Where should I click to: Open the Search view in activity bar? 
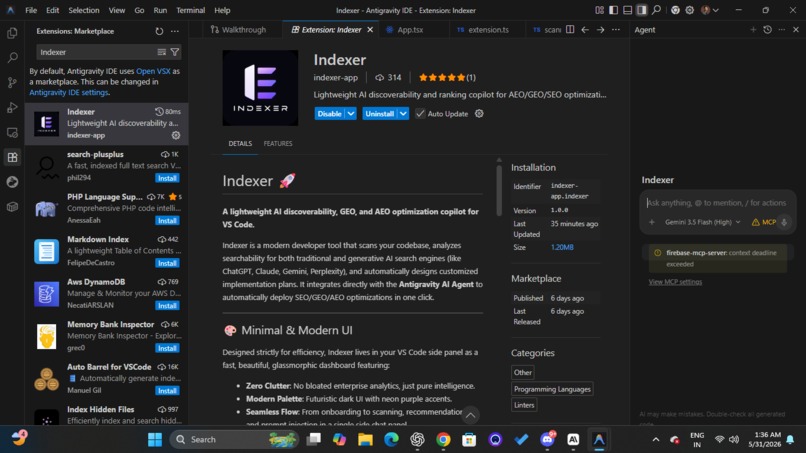pos(12,57)
